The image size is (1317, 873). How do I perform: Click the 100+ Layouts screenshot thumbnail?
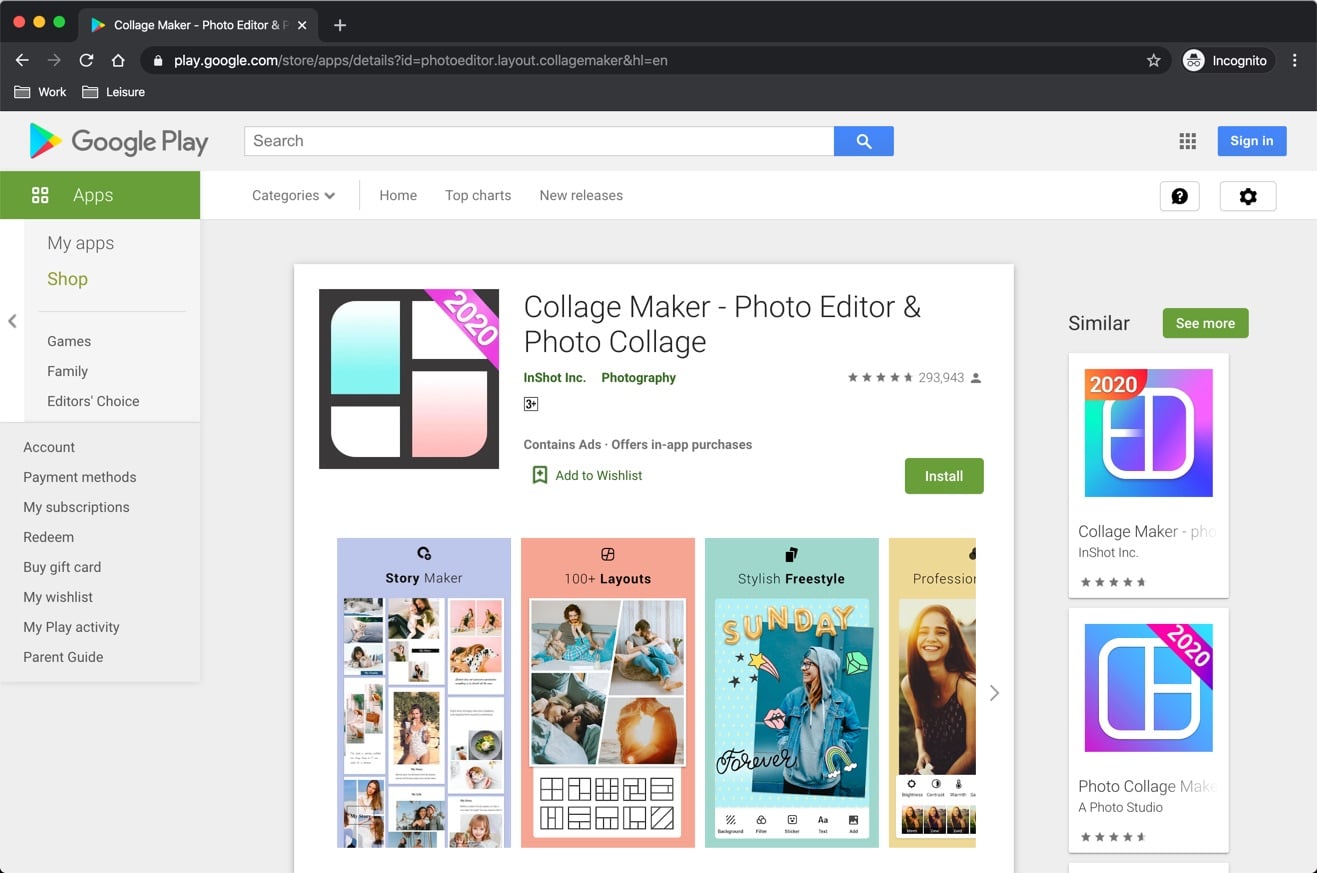607,691
